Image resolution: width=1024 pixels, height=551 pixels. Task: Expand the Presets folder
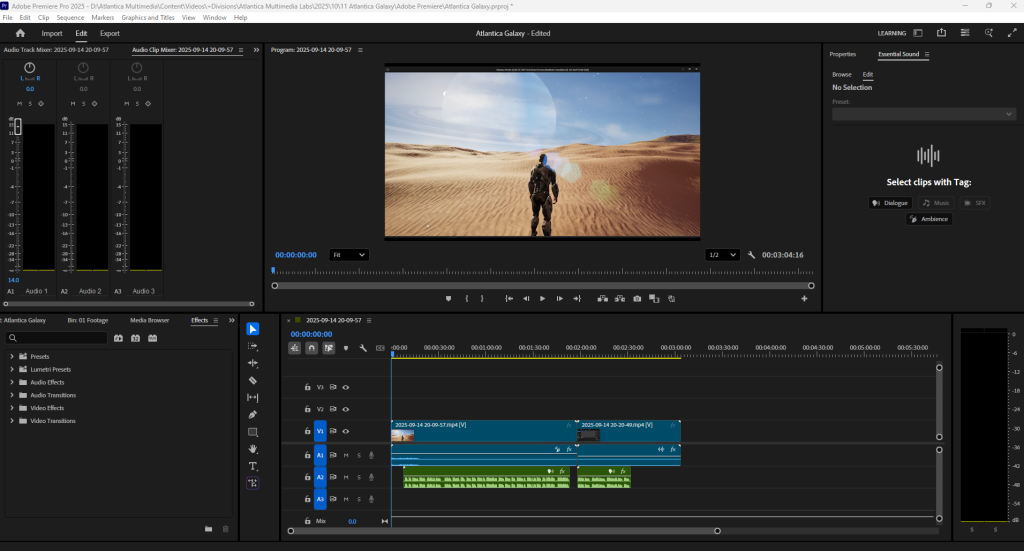tap(12, 356)
